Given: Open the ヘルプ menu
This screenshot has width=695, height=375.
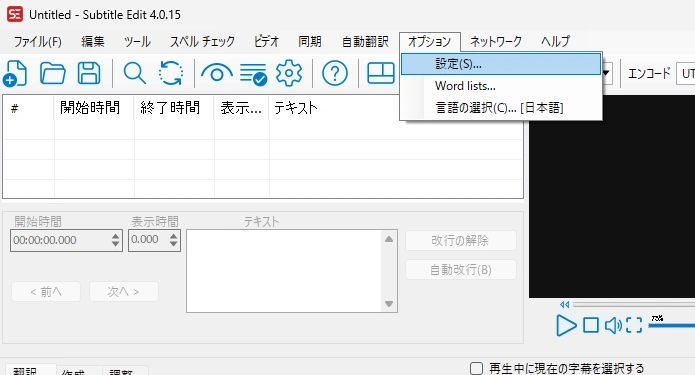Looking at the screenshot, I should coord(555,42).
